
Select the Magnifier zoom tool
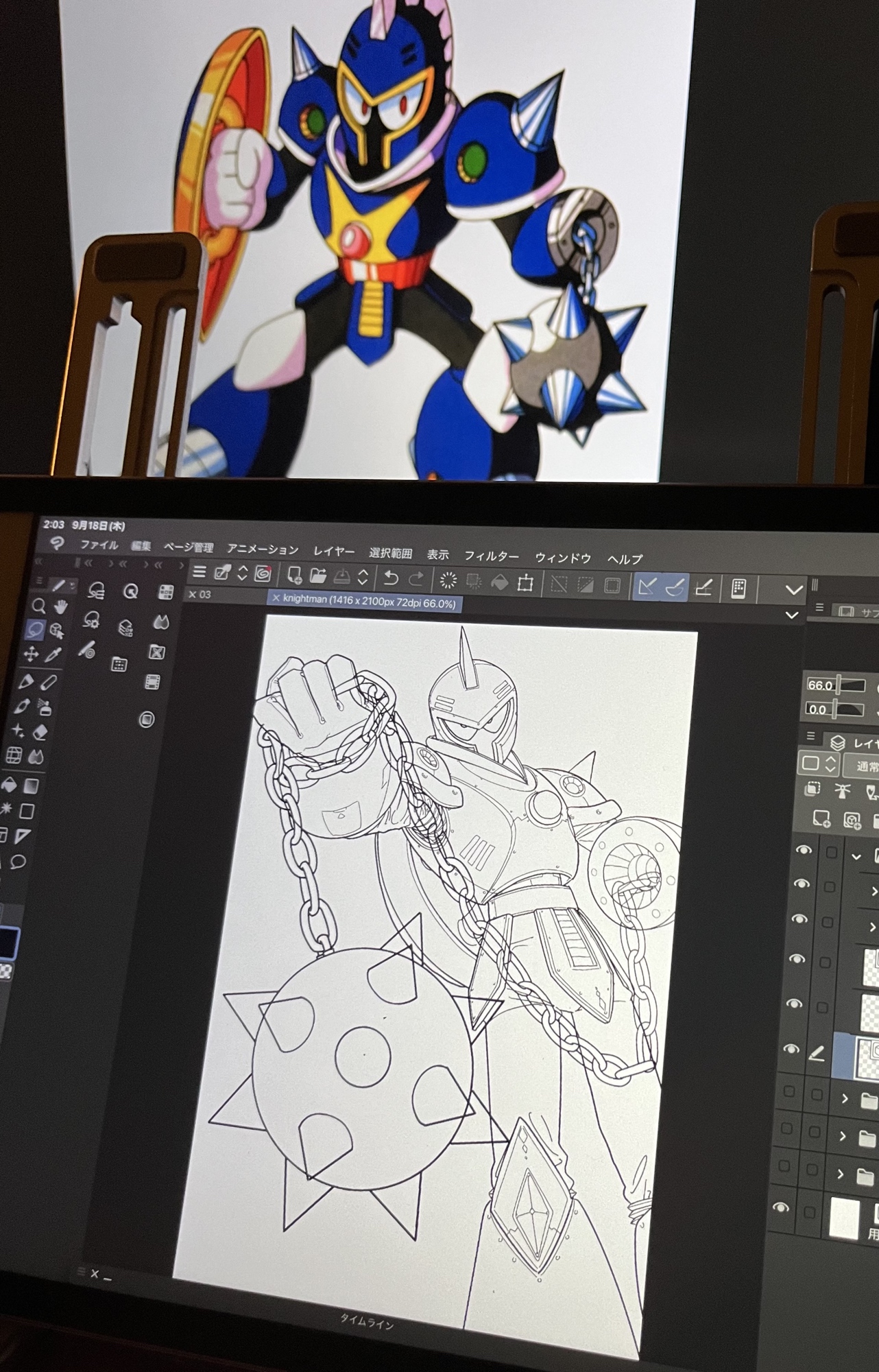(x=39, y=606)
